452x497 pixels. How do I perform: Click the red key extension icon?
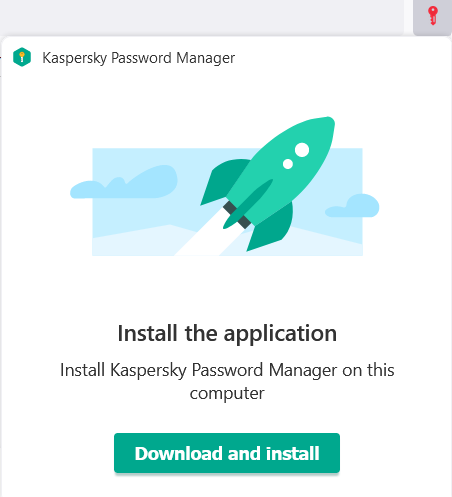tap(432, 16)
